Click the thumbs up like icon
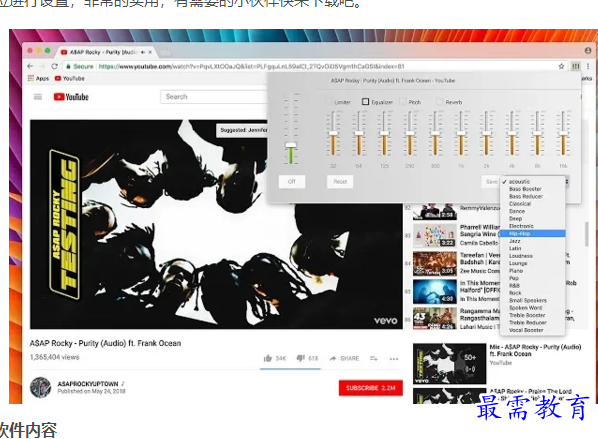 [x=268, y=358]
